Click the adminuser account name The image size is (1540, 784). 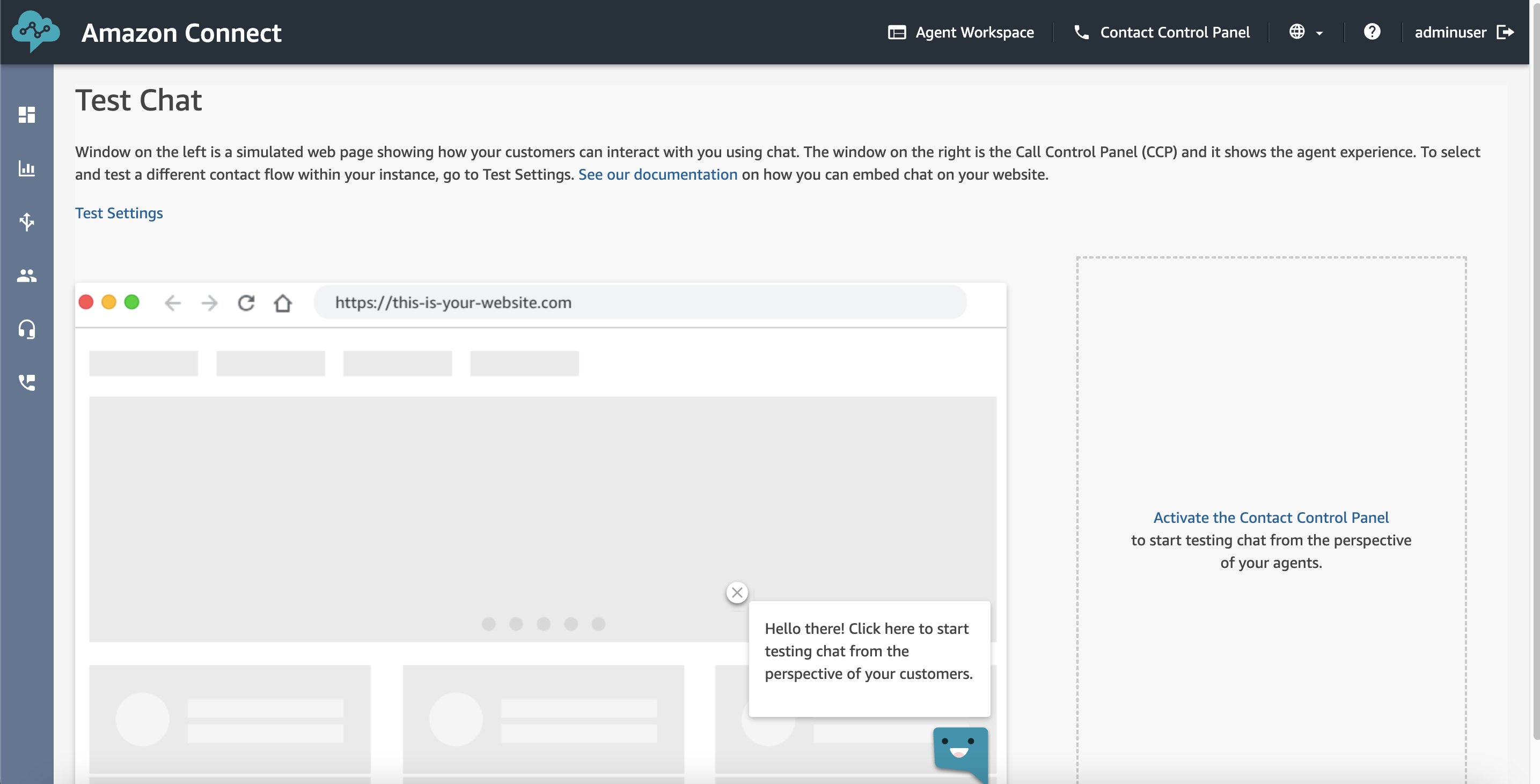(1450, 32)
